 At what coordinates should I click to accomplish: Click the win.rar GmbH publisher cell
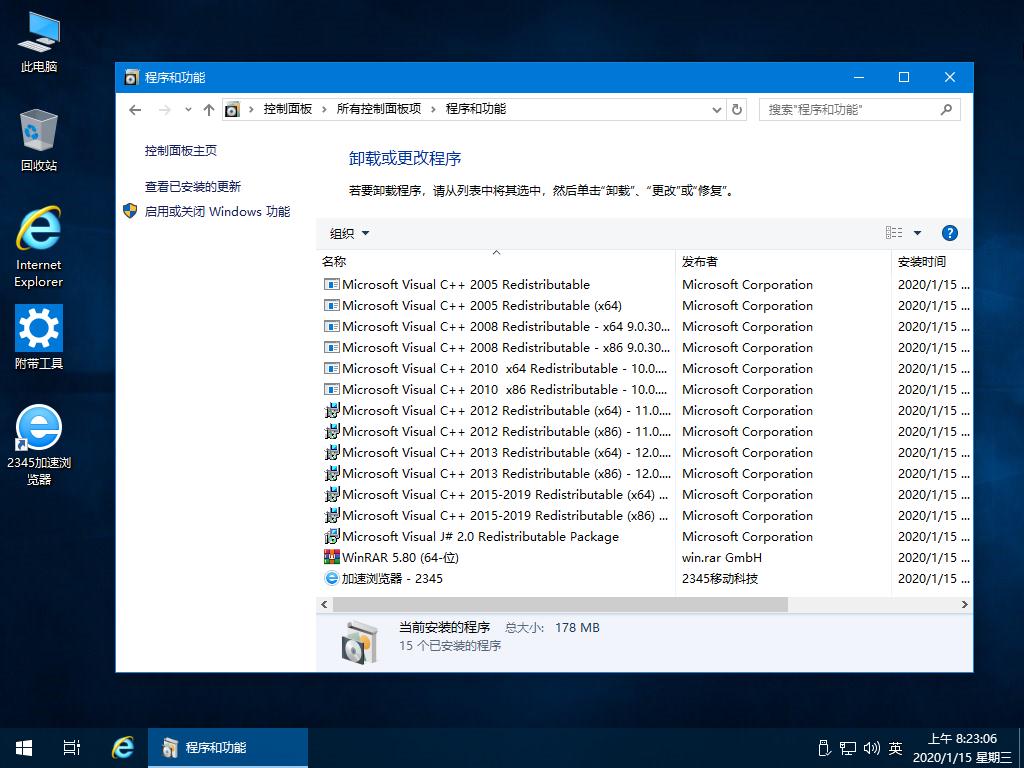point(722,557)
